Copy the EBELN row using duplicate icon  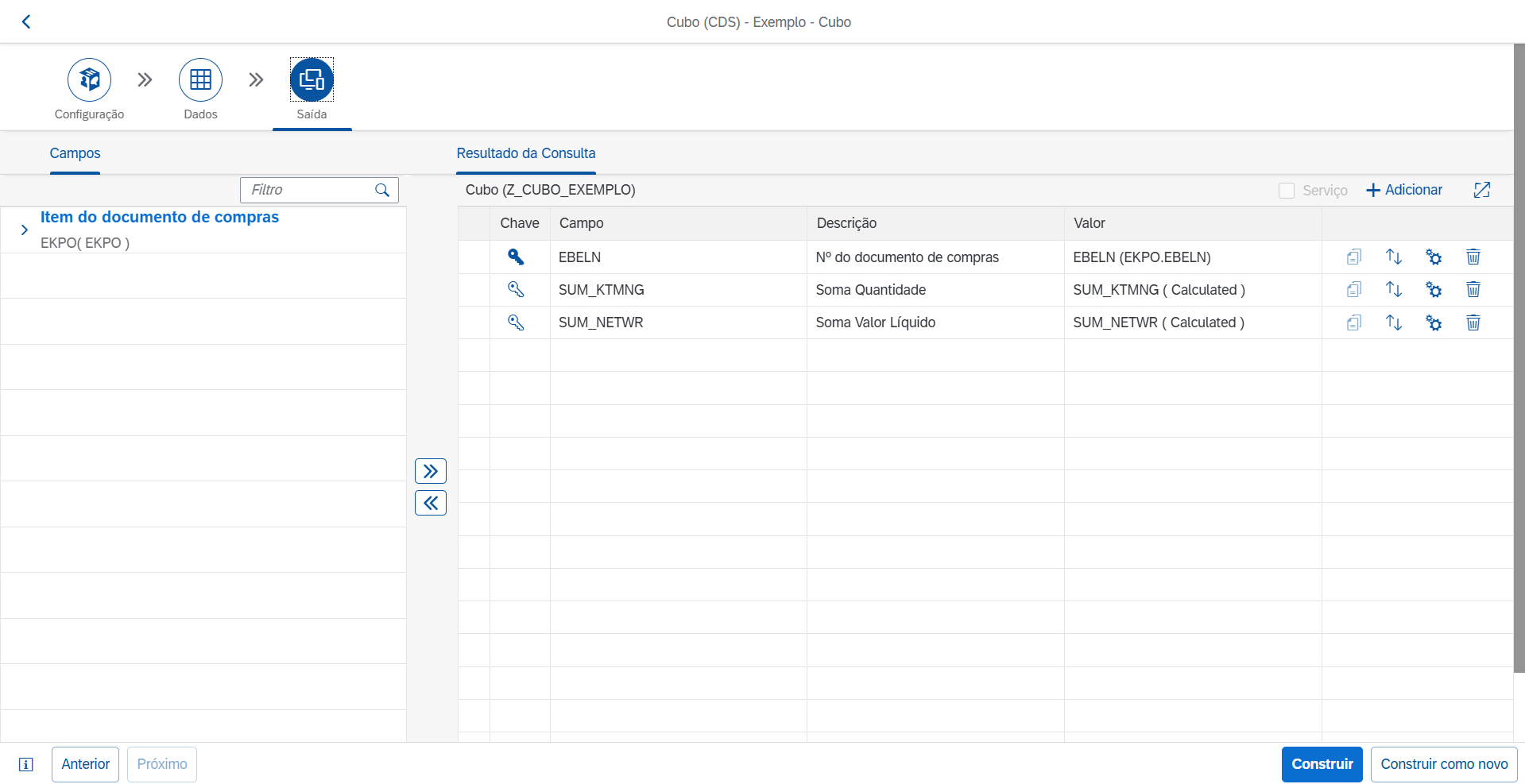tap(1353, 257)
